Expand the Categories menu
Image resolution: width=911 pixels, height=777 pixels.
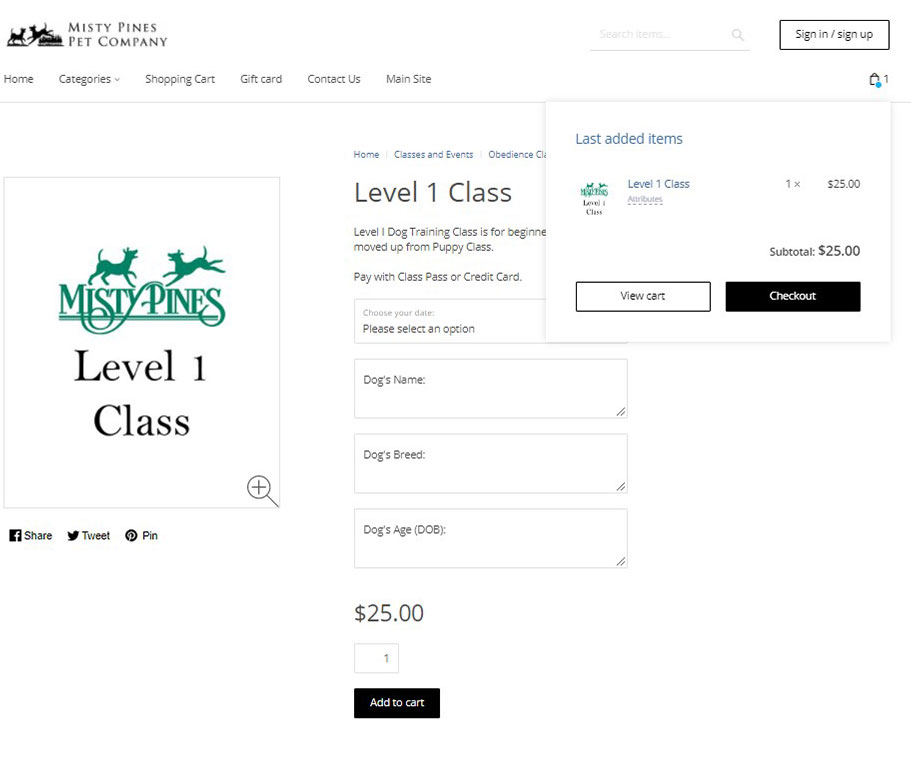tap(89, 79)
